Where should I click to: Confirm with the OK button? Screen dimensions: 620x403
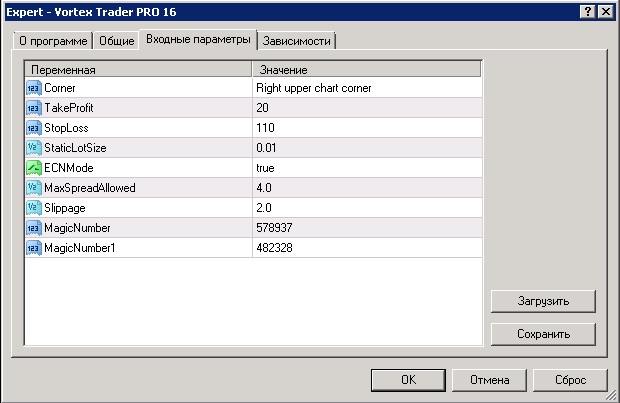pyautogui.click(x=408, y=380)
